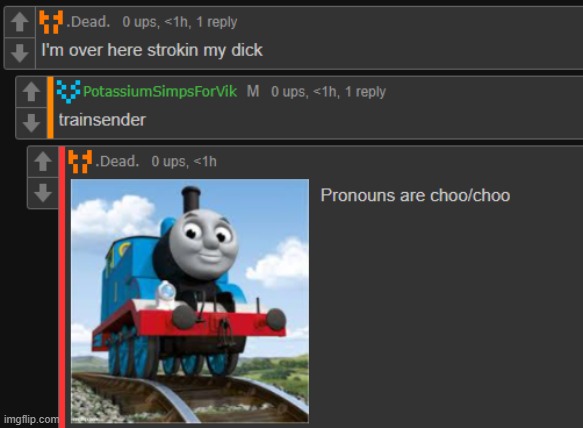Click 'Pronouns are choo/choo' comment text
Screen dimensions: 583x428
[x=415, y=195]
